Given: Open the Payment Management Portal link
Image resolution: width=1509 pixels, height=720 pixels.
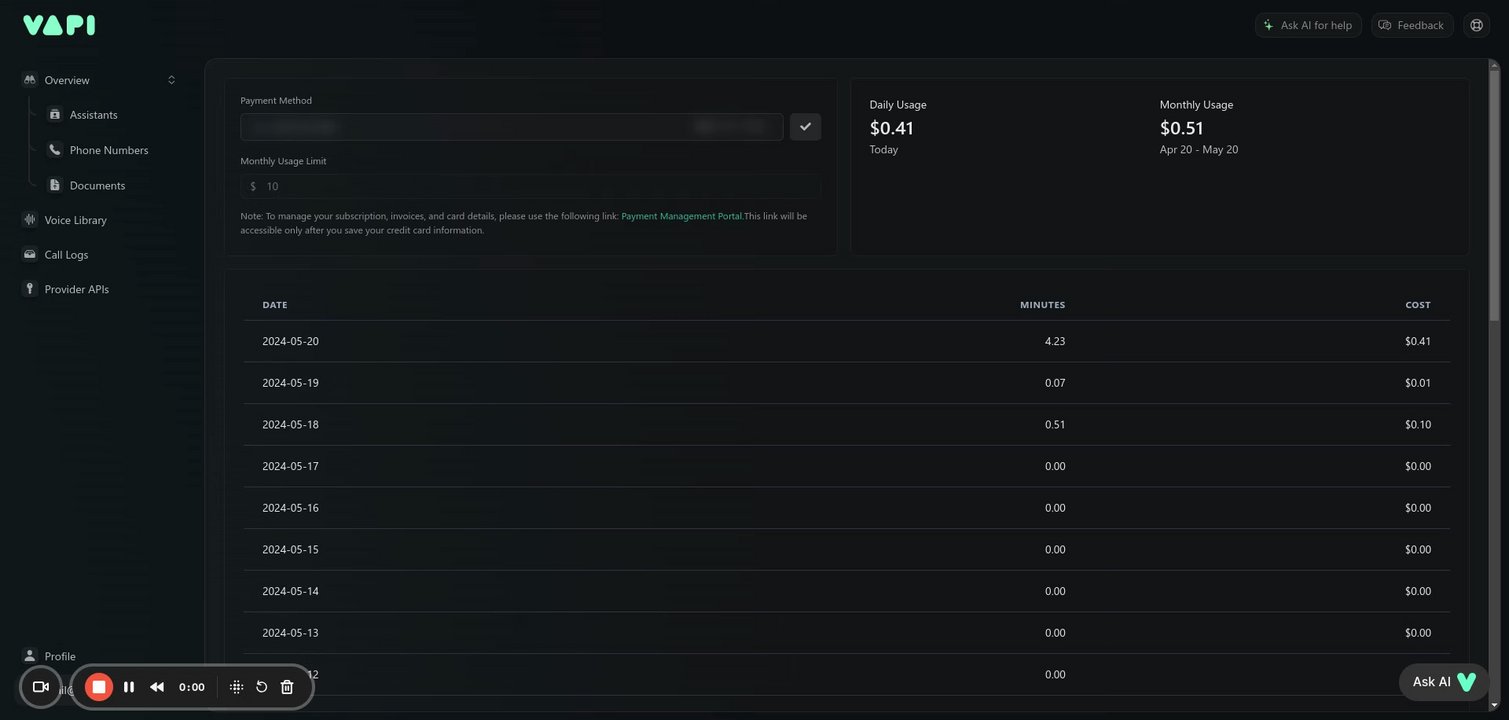Looking at the screenshot, I should (x=681, y=216).
